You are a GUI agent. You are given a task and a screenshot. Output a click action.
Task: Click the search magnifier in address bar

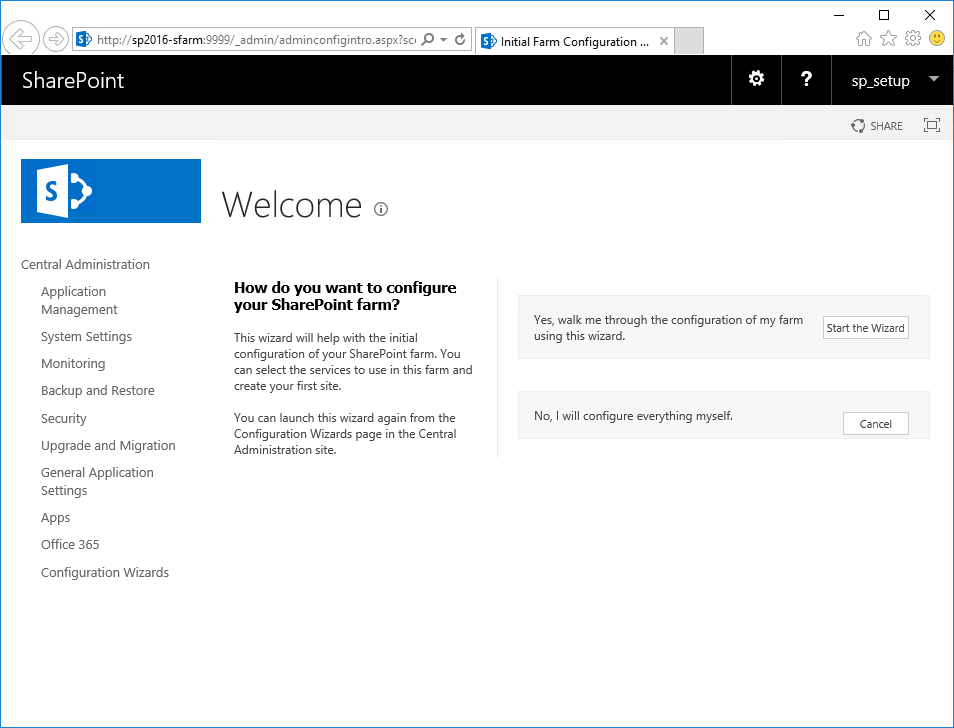pyautogui.click(x=428, y=40)
